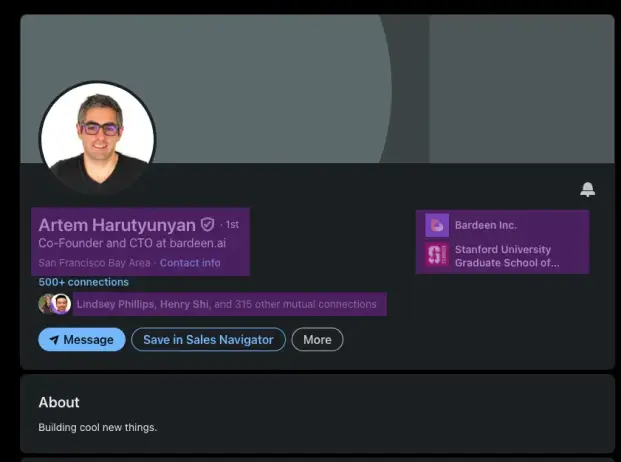Open Artem Harutyunyan's profile photo
Image resolution: width=621 pixels, height=462 pixels.
tap(98, 139)
